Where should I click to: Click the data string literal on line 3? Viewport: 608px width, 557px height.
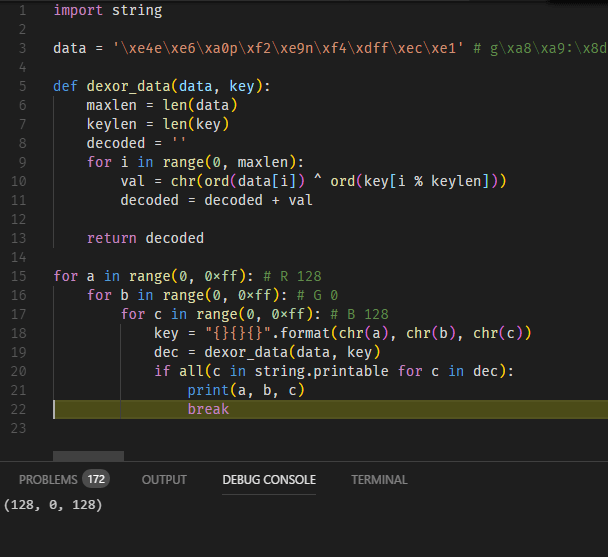click(288, 48)
